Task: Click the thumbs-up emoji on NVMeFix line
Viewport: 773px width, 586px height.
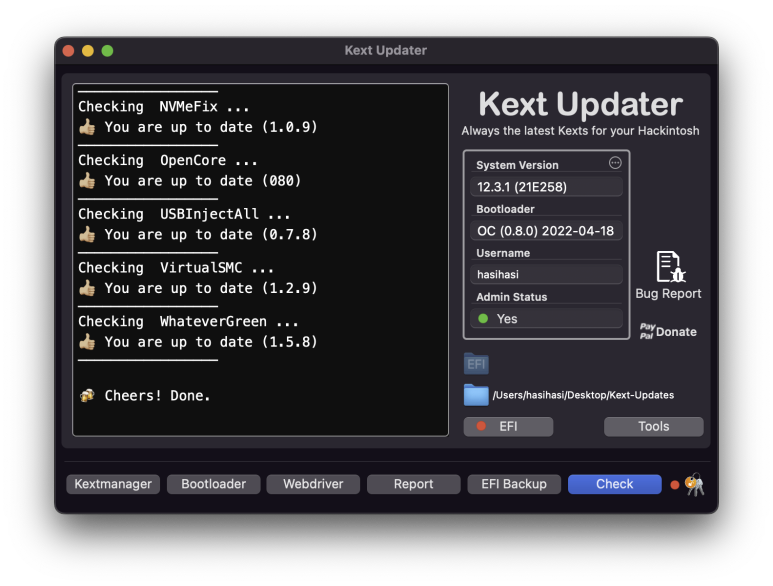Action: point(87,127)
